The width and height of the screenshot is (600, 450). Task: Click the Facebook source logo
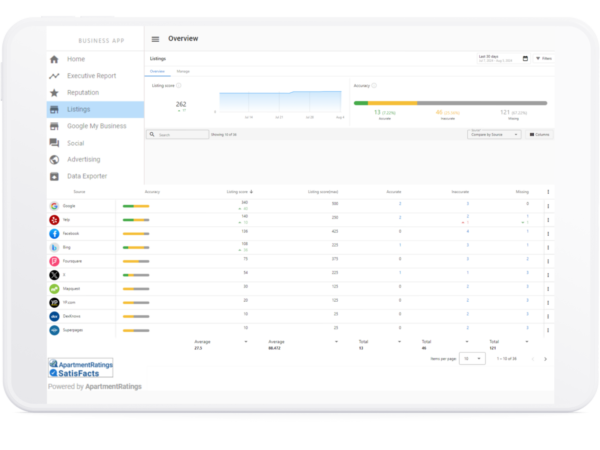click(x=54, y=233)
